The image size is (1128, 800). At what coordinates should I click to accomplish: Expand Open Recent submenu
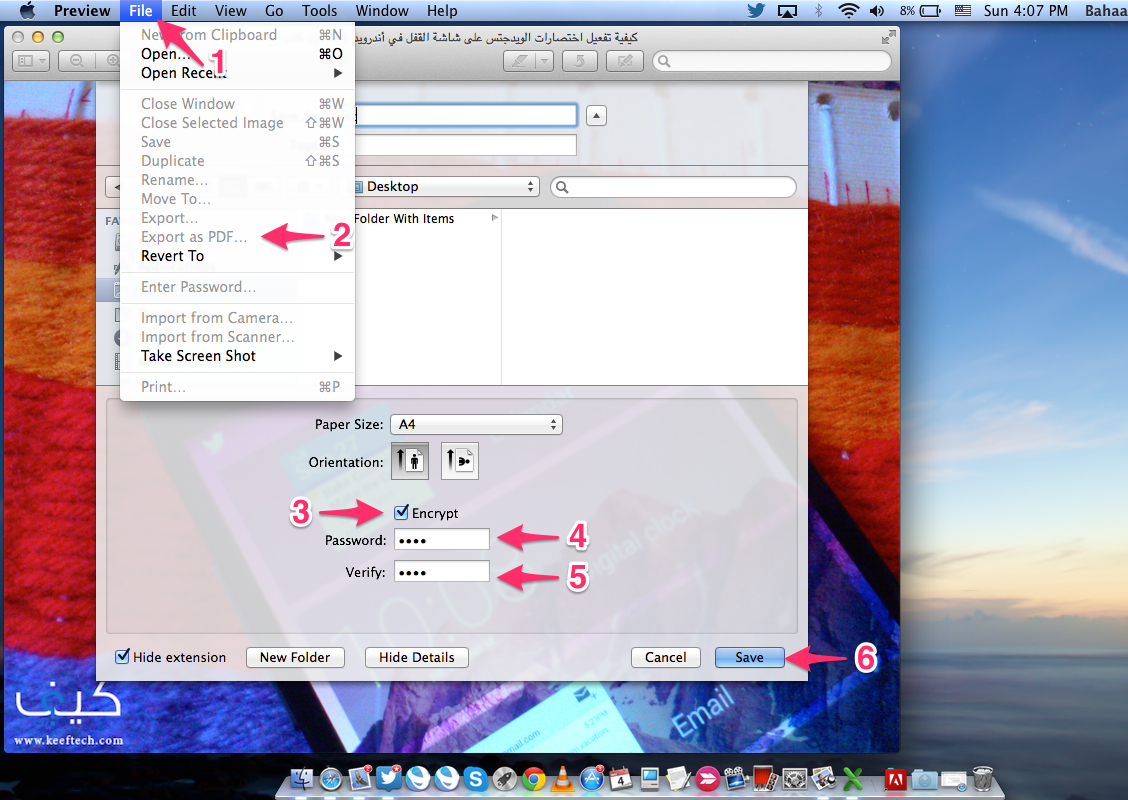[x=237, y=73]
